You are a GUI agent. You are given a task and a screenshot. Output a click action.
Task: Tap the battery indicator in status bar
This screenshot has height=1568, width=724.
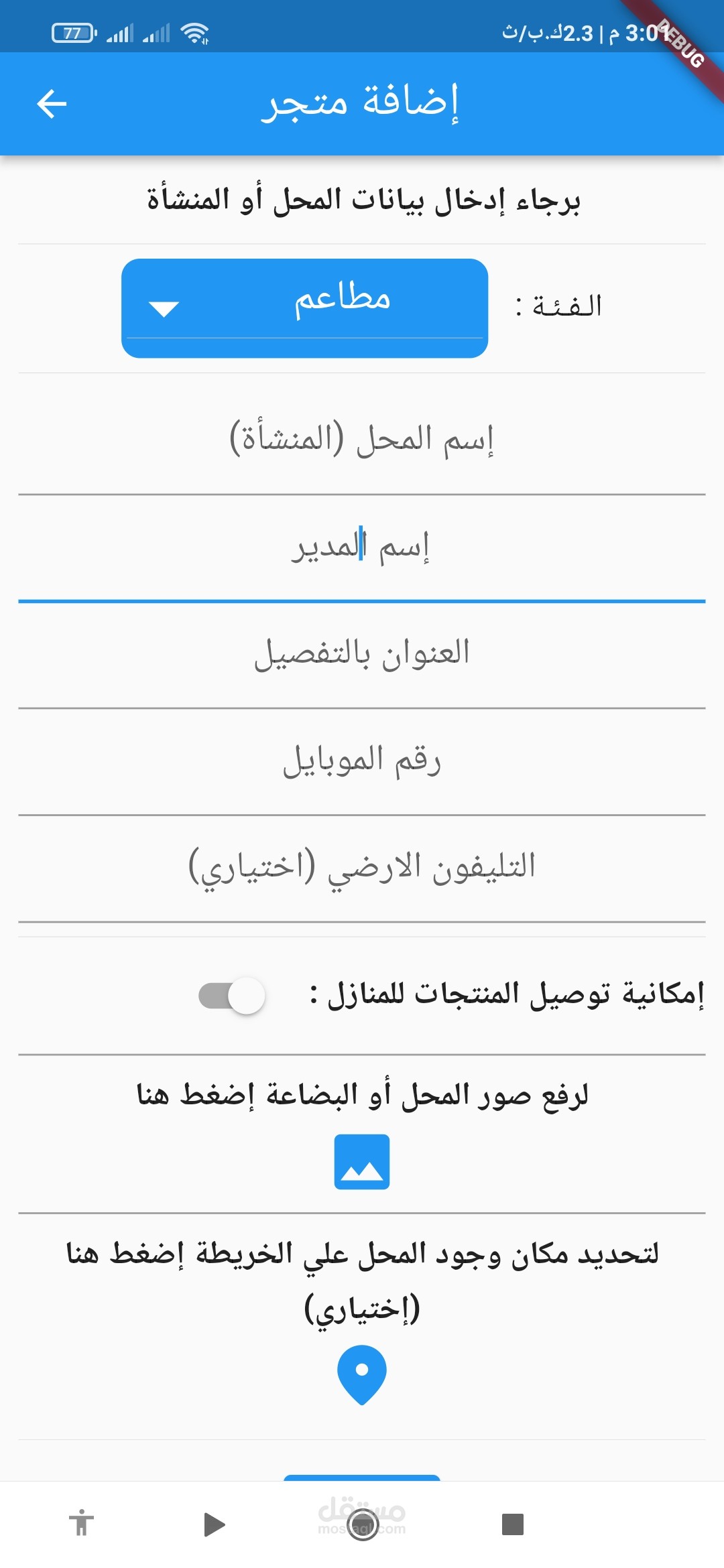74,33
